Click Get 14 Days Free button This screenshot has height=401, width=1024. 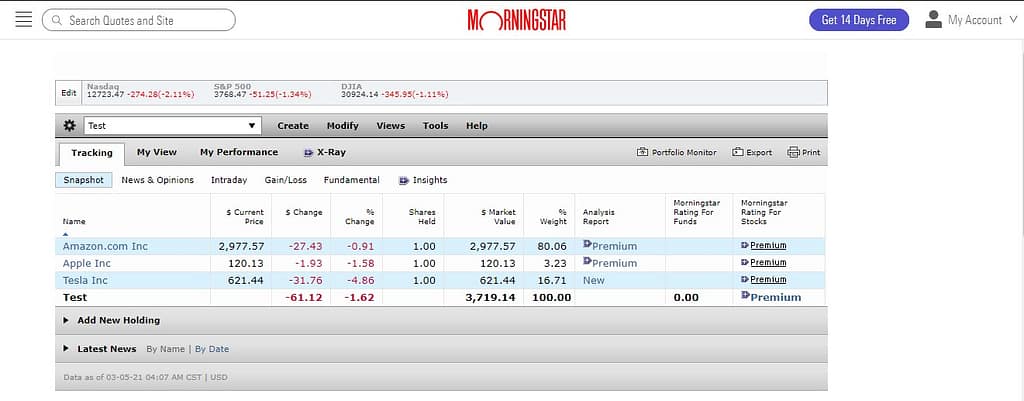pyautogui.click(x=859, y=20)
